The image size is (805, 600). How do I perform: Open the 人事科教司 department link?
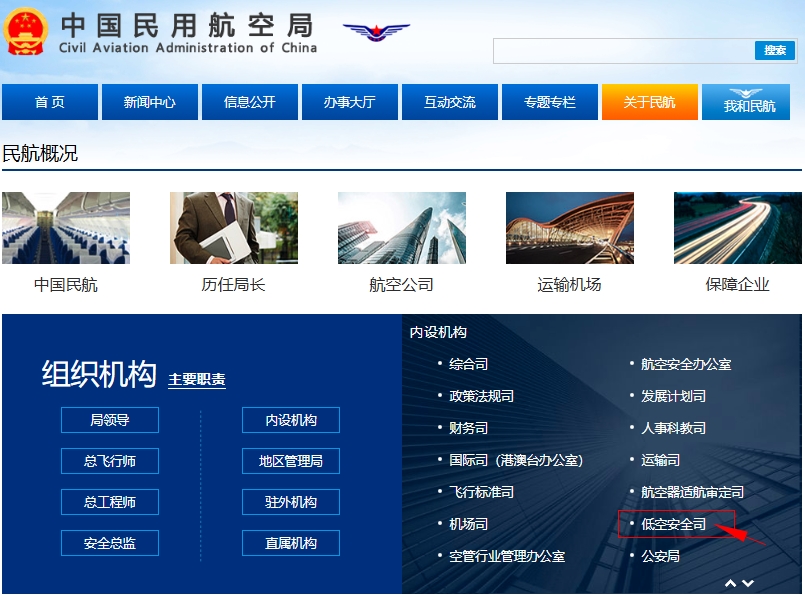coord(674,428)
